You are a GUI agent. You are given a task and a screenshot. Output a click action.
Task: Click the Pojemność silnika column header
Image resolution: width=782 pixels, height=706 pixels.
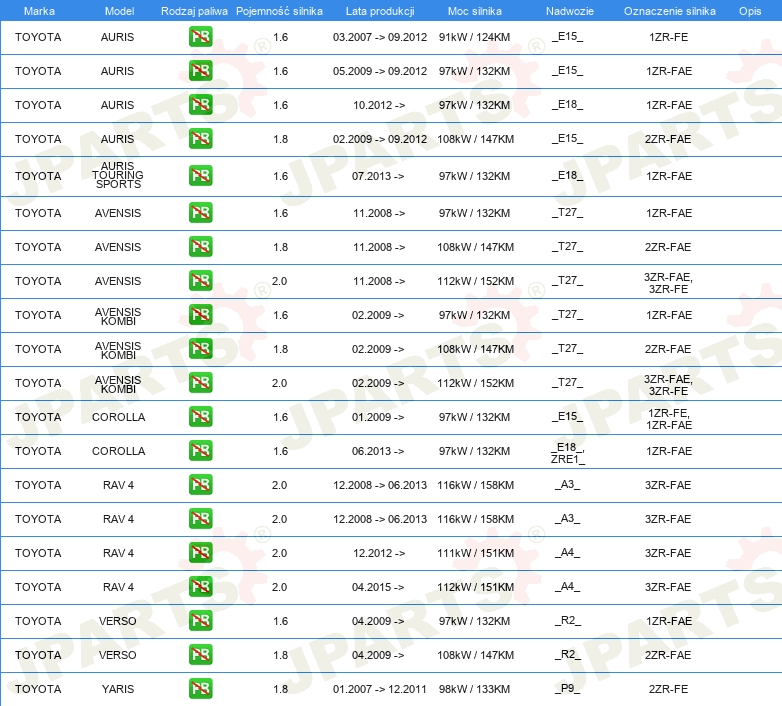279,11
